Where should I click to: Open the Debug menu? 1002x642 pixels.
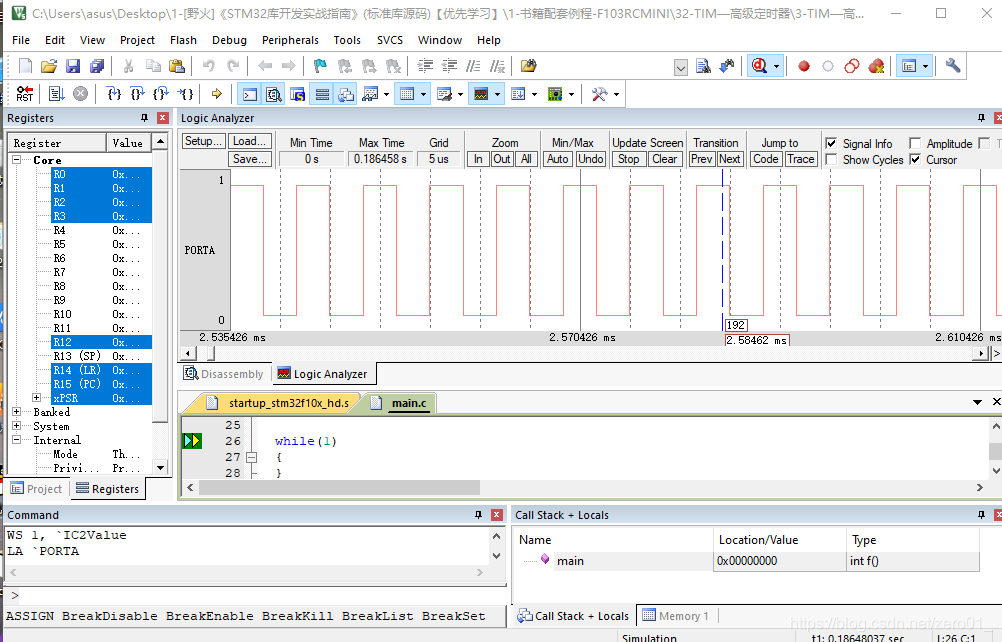coord(229,40)
